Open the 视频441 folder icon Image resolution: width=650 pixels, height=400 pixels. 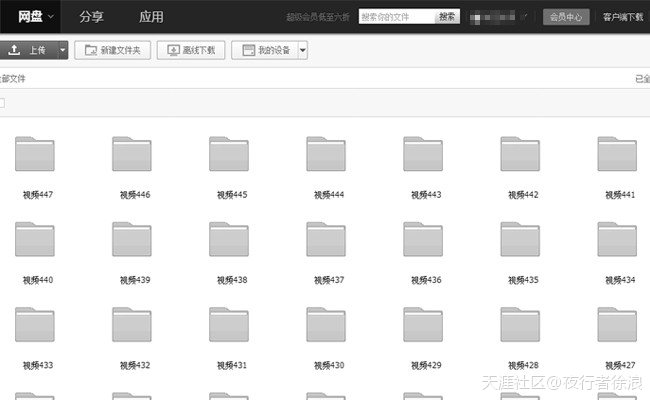click(617, 154)
